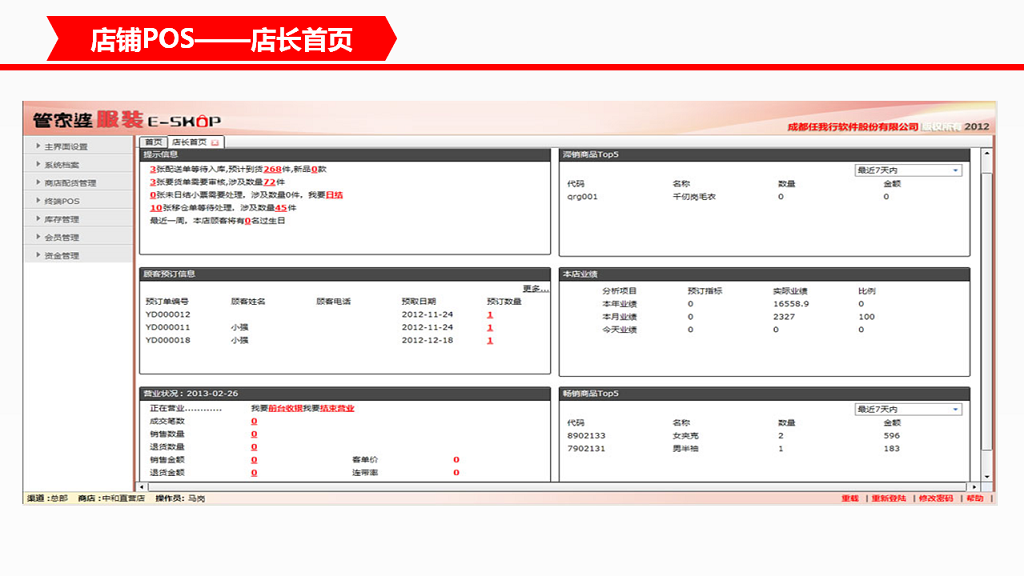
Task: Click the vertical scrollbar down arrow
Action: [x=986, y=477]
